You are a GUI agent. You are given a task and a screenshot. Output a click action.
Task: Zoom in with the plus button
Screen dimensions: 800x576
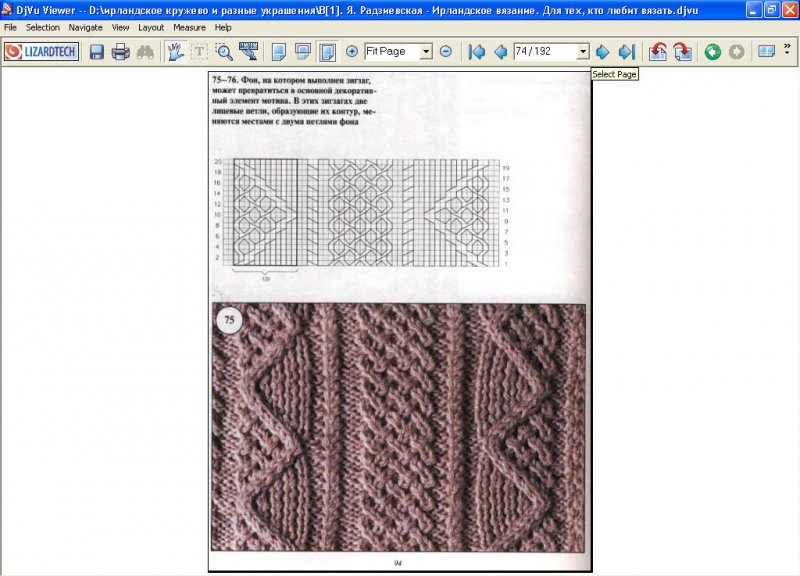point(352,51)
